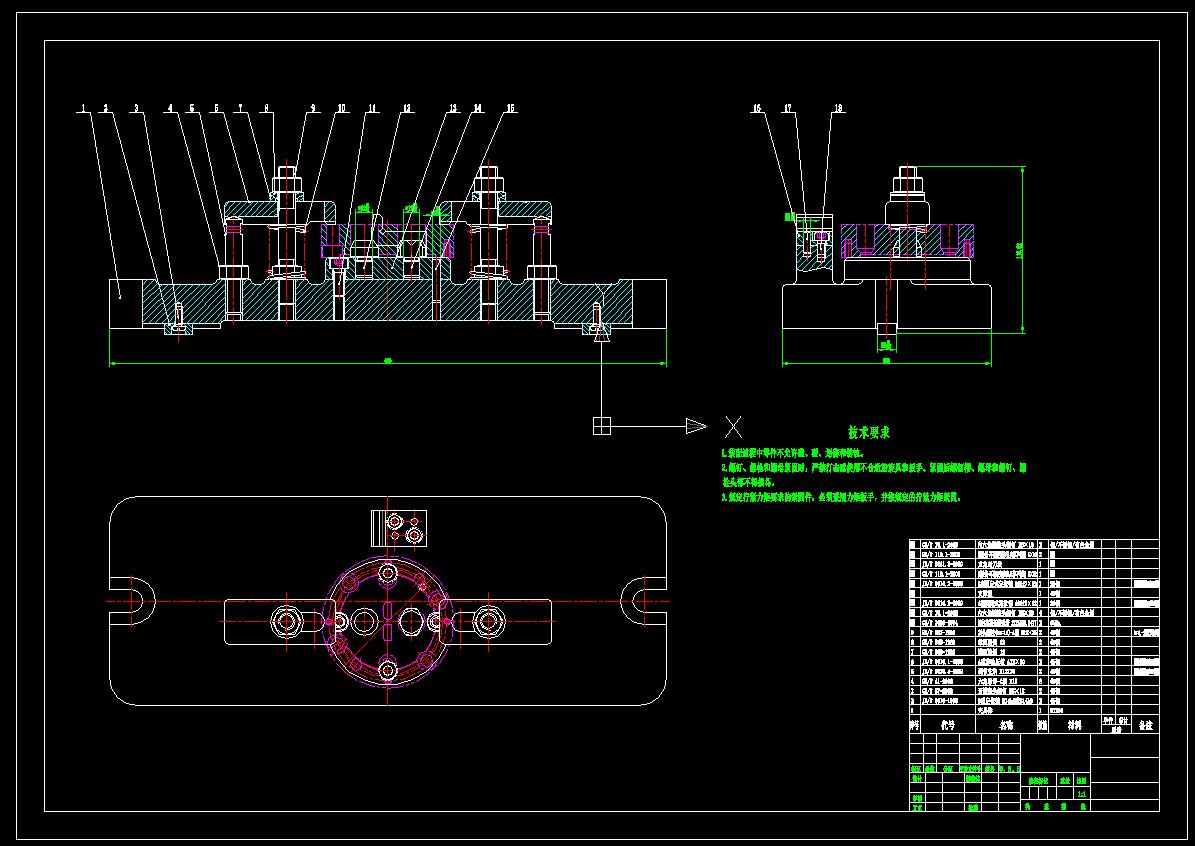Select part balloon number 2
Image resolution: width=1195 pixels, height=846 pixels.
coord(106,108)
